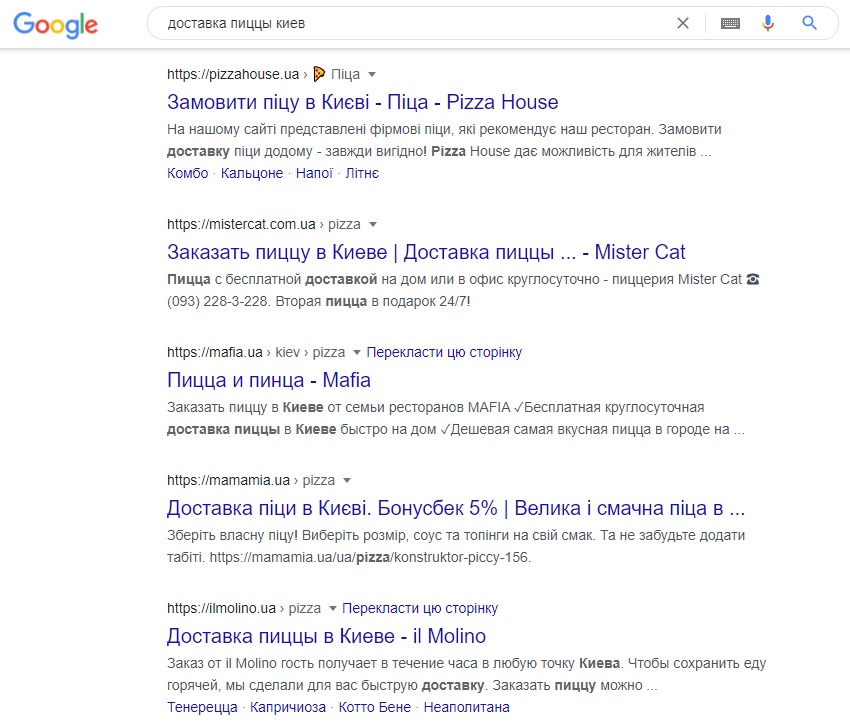This screenshot has height=724, width=850.
Task: Expand dropdown arrow next to pizzahouse.ua result
Action: click(372, 74)
